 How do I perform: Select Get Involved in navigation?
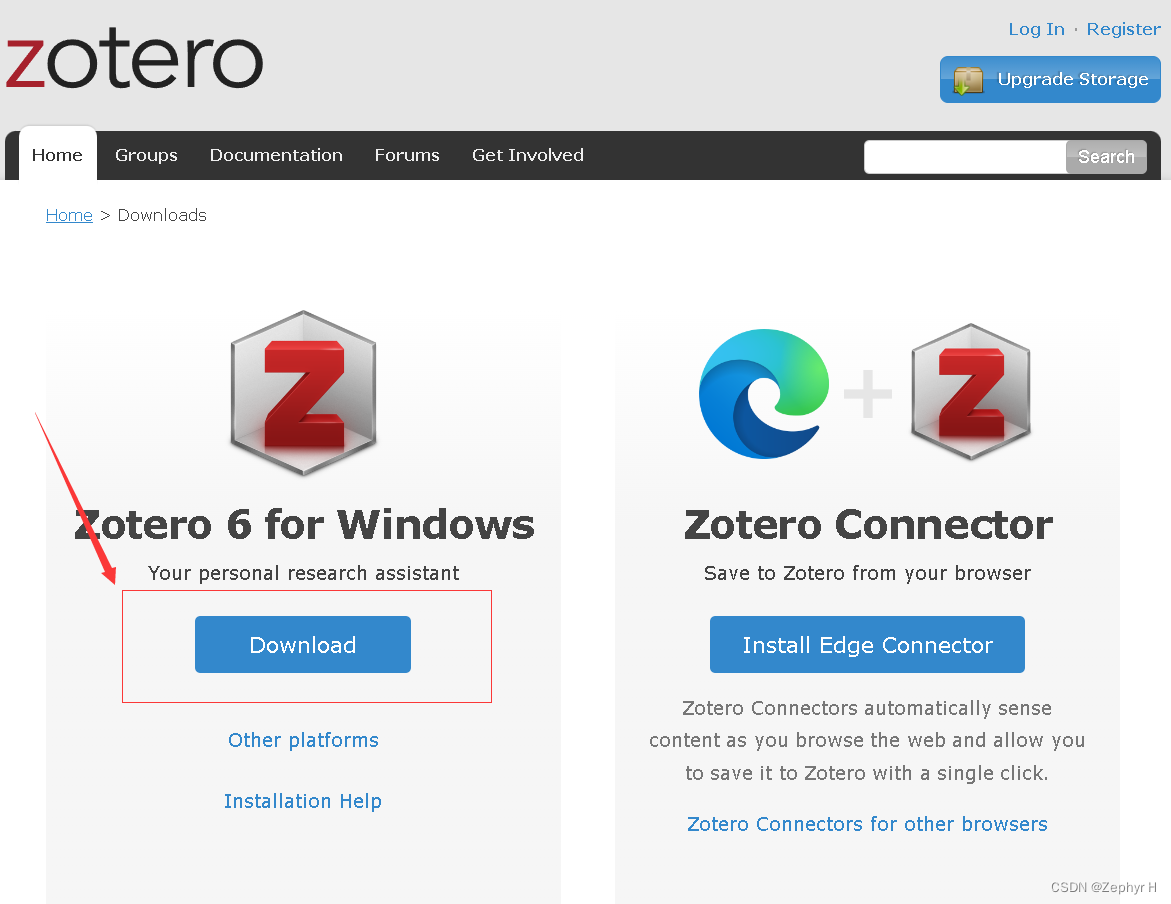click(x=528, y=155)
